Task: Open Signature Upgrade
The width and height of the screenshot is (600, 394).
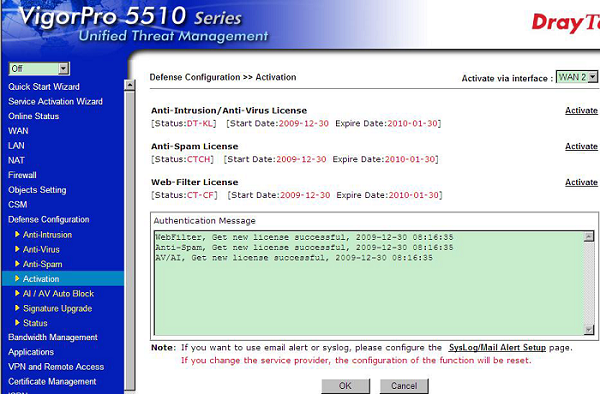Action: click(x=57, y=309)
